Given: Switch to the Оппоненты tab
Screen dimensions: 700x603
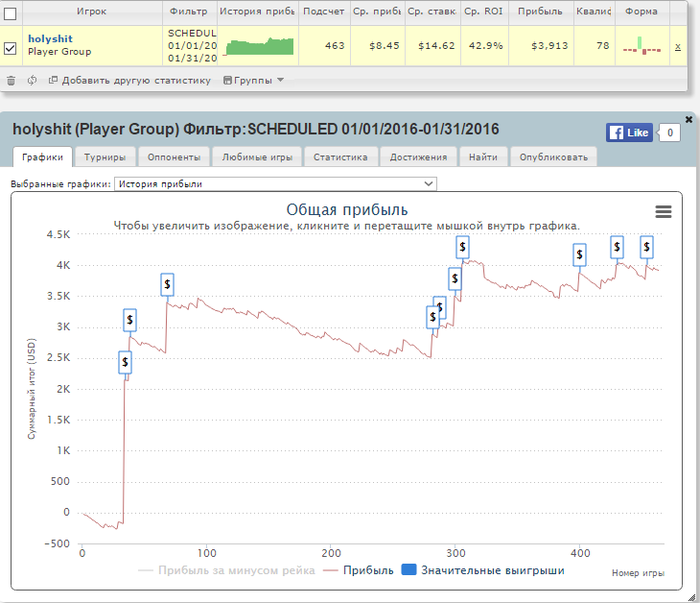Looking at the screenshot, I should 174,157.
